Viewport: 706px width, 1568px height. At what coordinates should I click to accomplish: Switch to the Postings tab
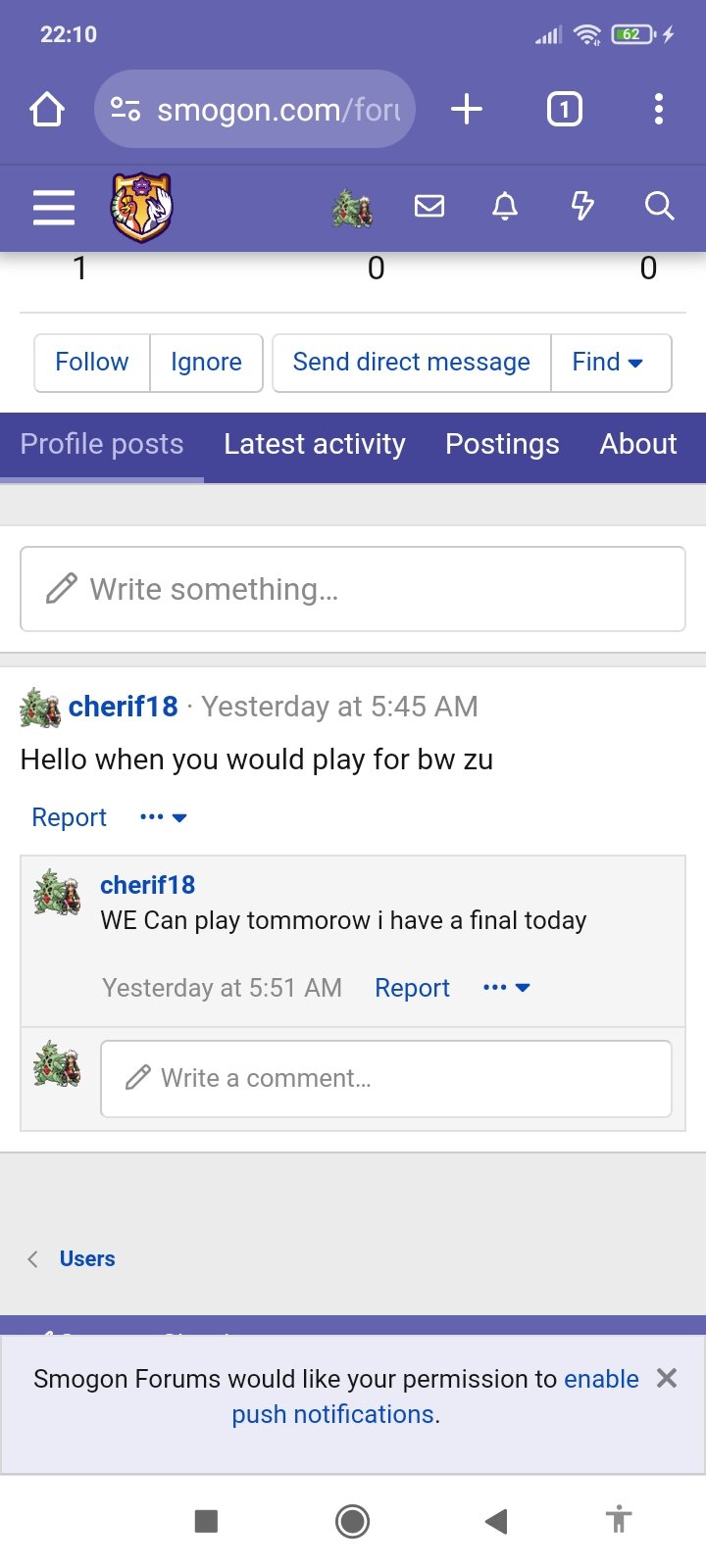[502, 445]
